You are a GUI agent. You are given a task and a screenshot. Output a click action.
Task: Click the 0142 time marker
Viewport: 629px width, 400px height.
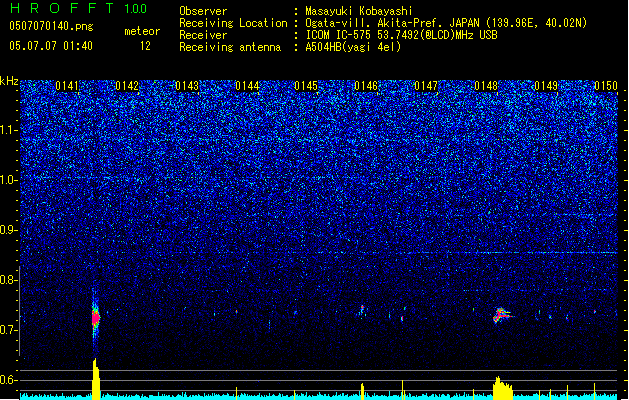coord(127,86)
